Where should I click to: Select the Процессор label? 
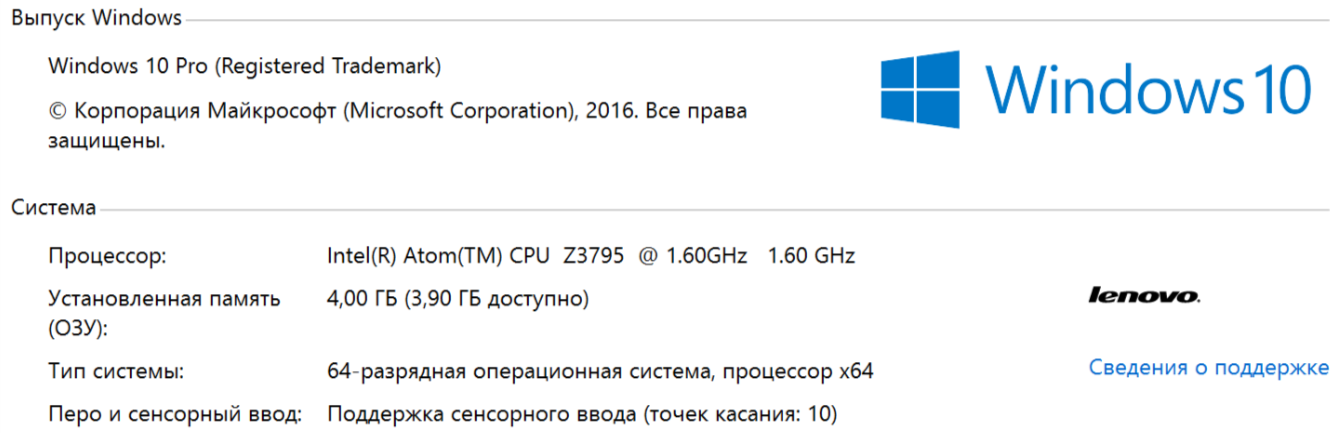point(107,256)
